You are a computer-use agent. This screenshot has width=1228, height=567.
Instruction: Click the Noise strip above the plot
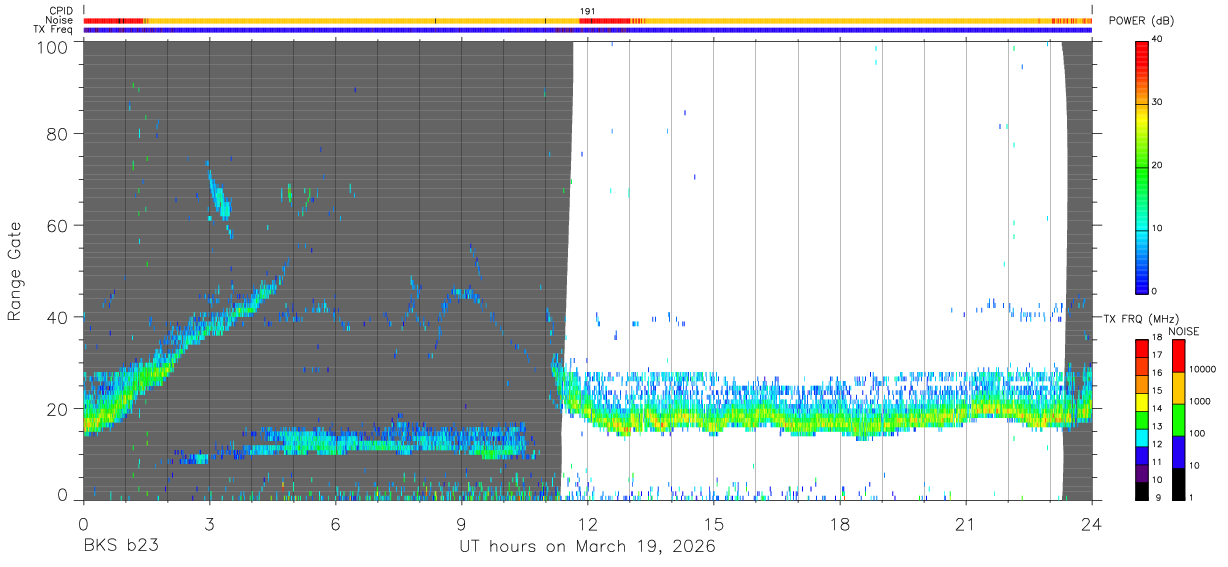click(587, 20)
